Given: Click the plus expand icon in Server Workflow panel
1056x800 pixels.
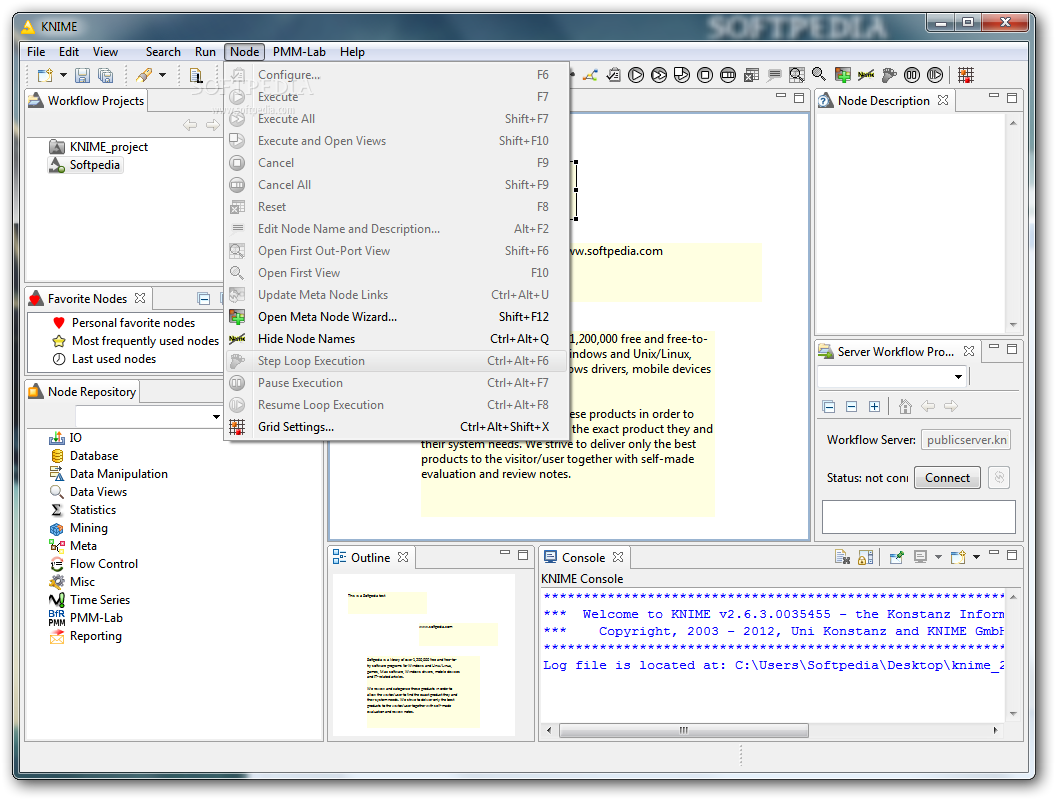Looking at the screenshot, I should (874, 406).
